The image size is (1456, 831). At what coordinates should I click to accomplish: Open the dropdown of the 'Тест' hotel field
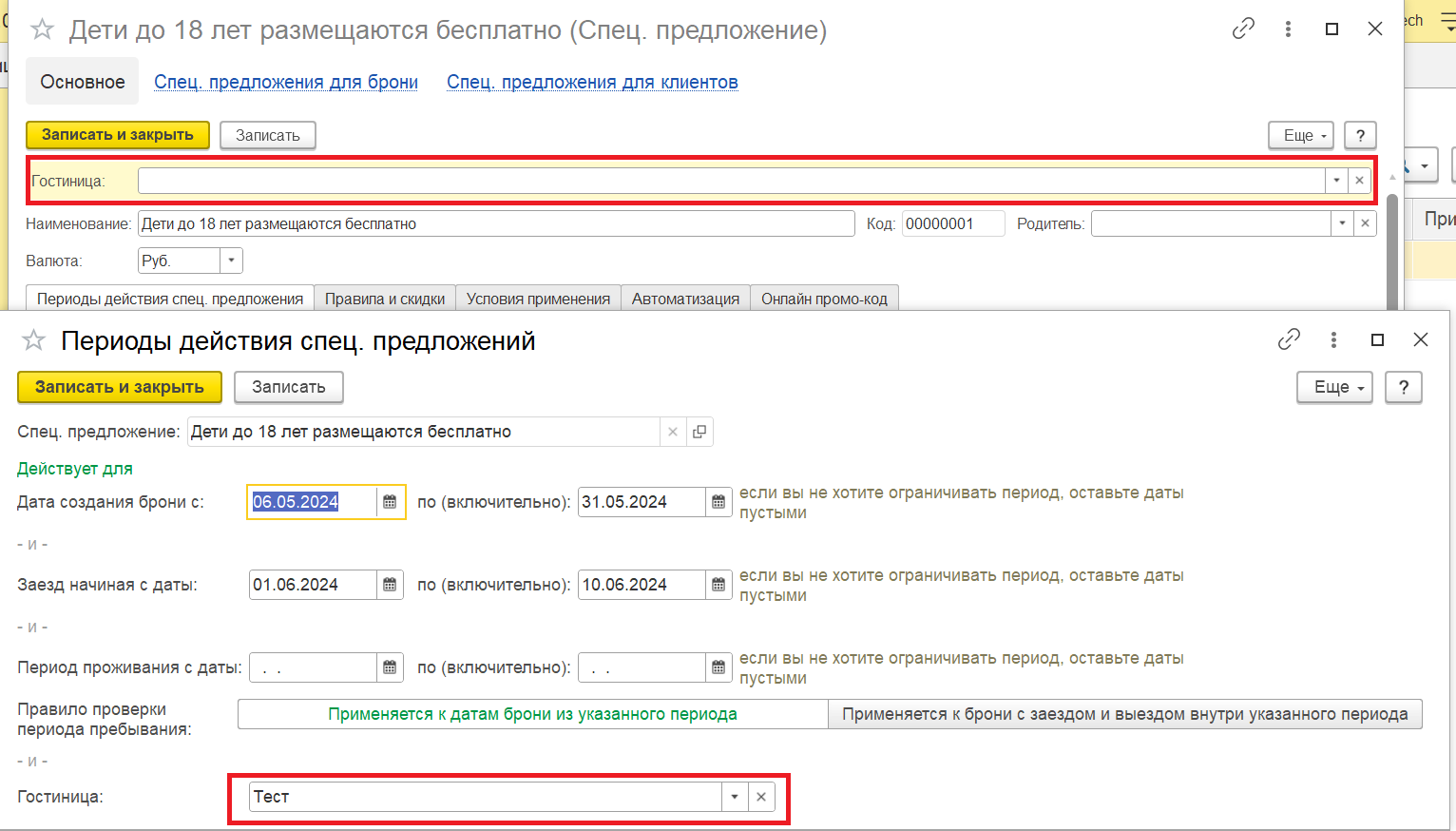(735, 797)
